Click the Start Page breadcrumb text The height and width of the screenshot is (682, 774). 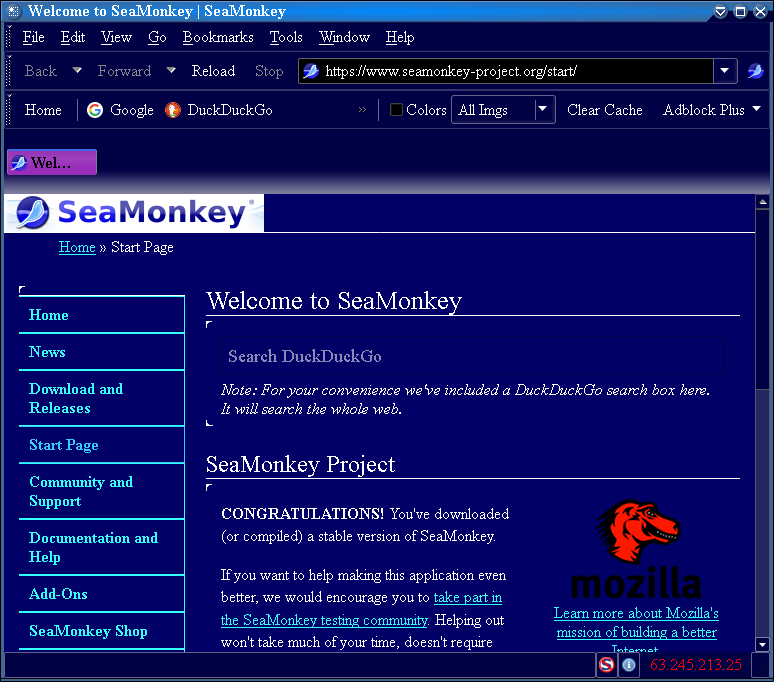coord(142,247)
